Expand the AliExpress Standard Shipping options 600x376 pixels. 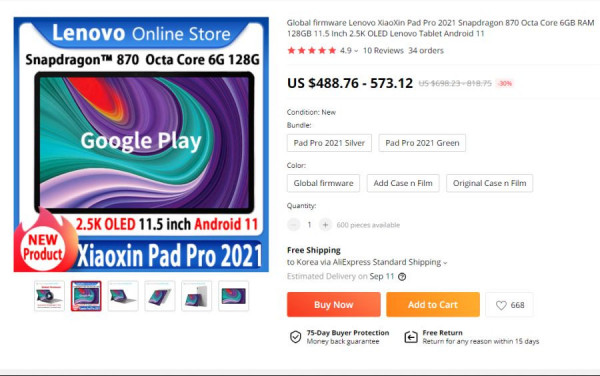coord(445,263)
